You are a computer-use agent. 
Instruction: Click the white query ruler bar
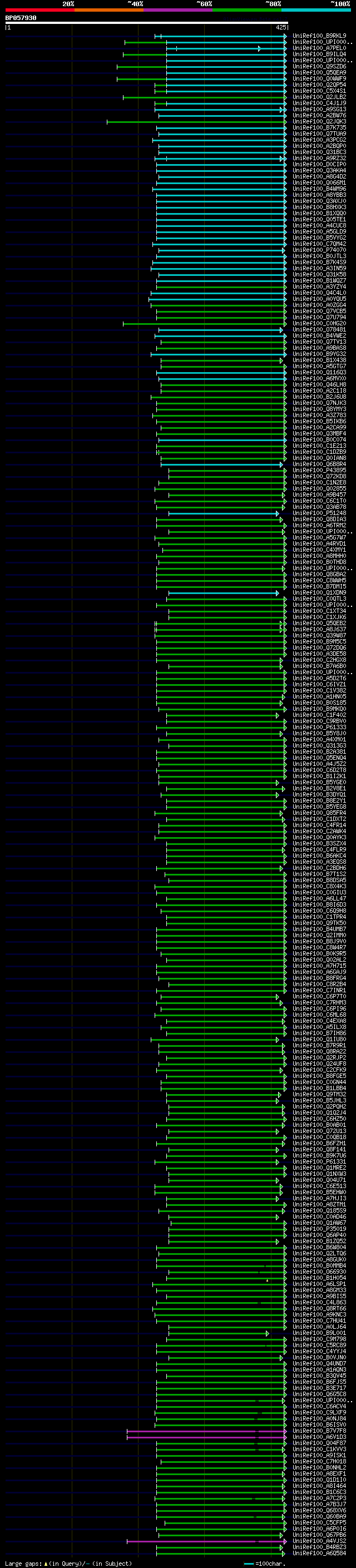click(147, 23)
